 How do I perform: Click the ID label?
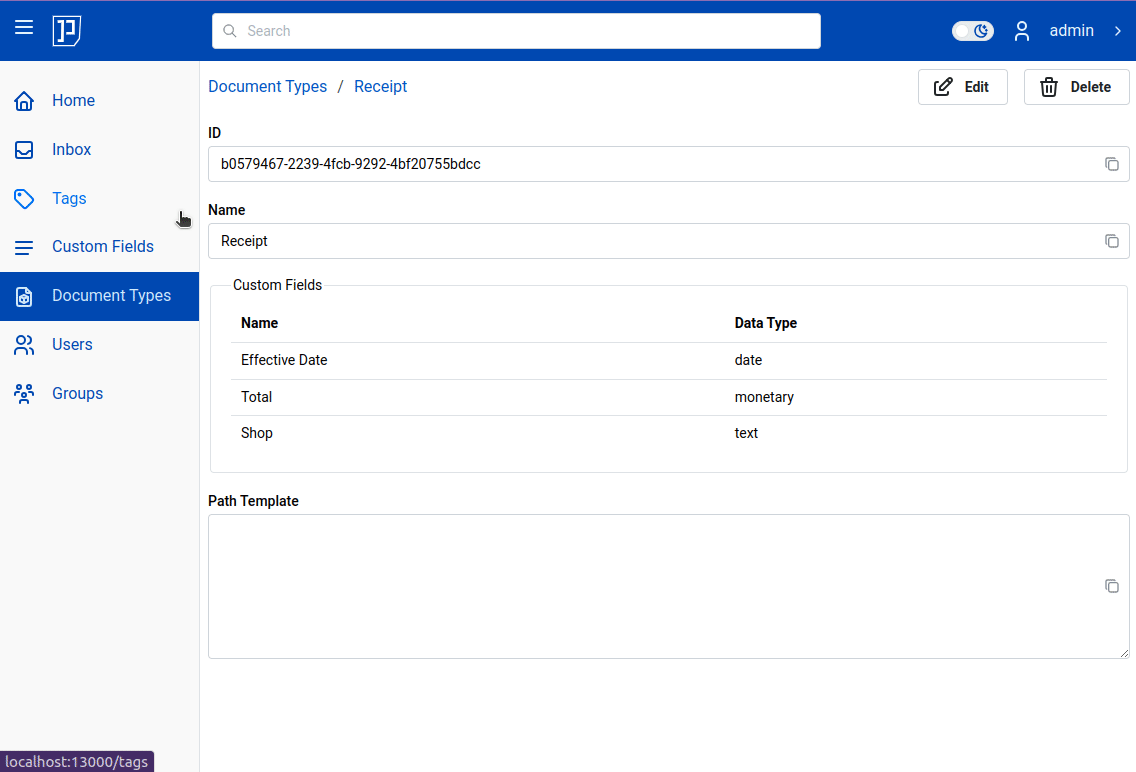(x=214, y=133)
